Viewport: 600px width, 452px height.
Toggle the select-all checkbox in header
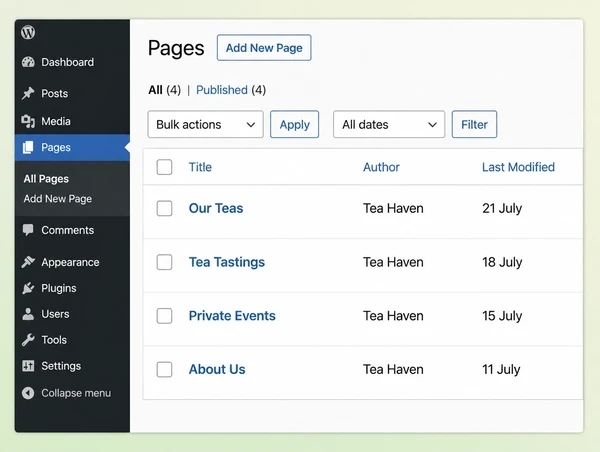pyautogui.click(x=164, y=167)
